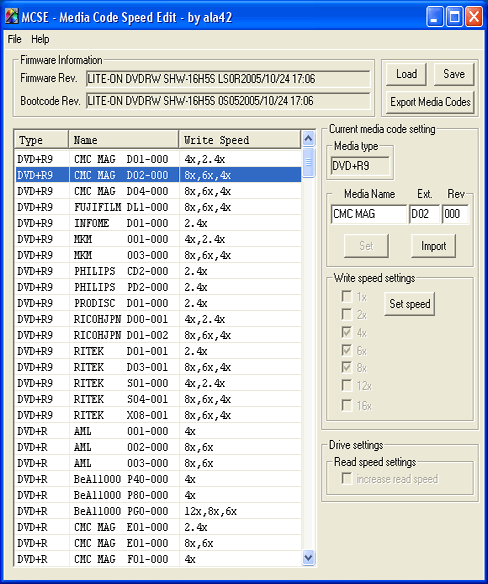Click the Import button
This screenshot has height=584, width=488.
pos(433,246)
